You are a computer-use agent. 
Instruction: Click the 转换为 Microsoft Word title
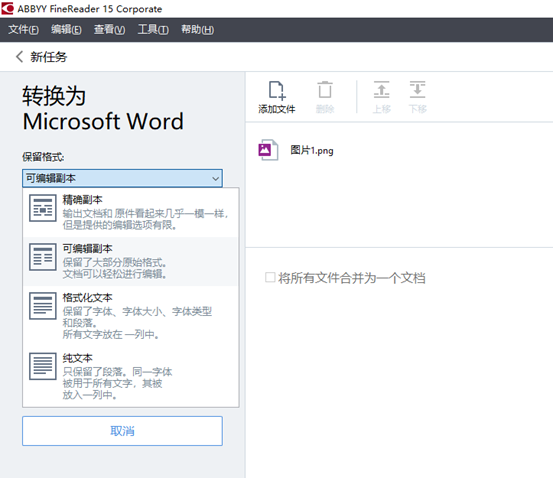pos(103,109)
